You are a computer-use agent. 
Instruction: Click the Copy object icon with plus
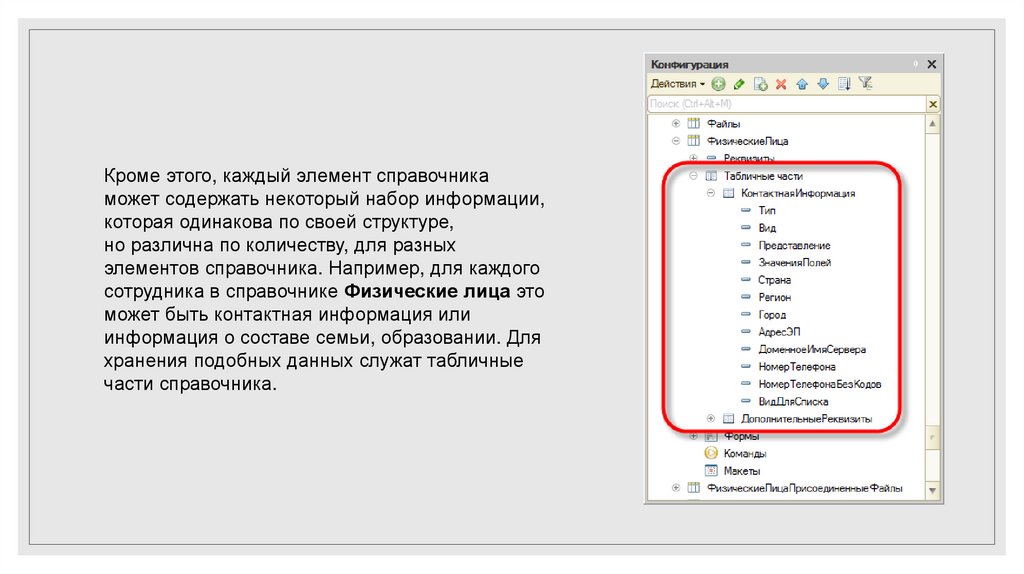click(x=760, y=84)
